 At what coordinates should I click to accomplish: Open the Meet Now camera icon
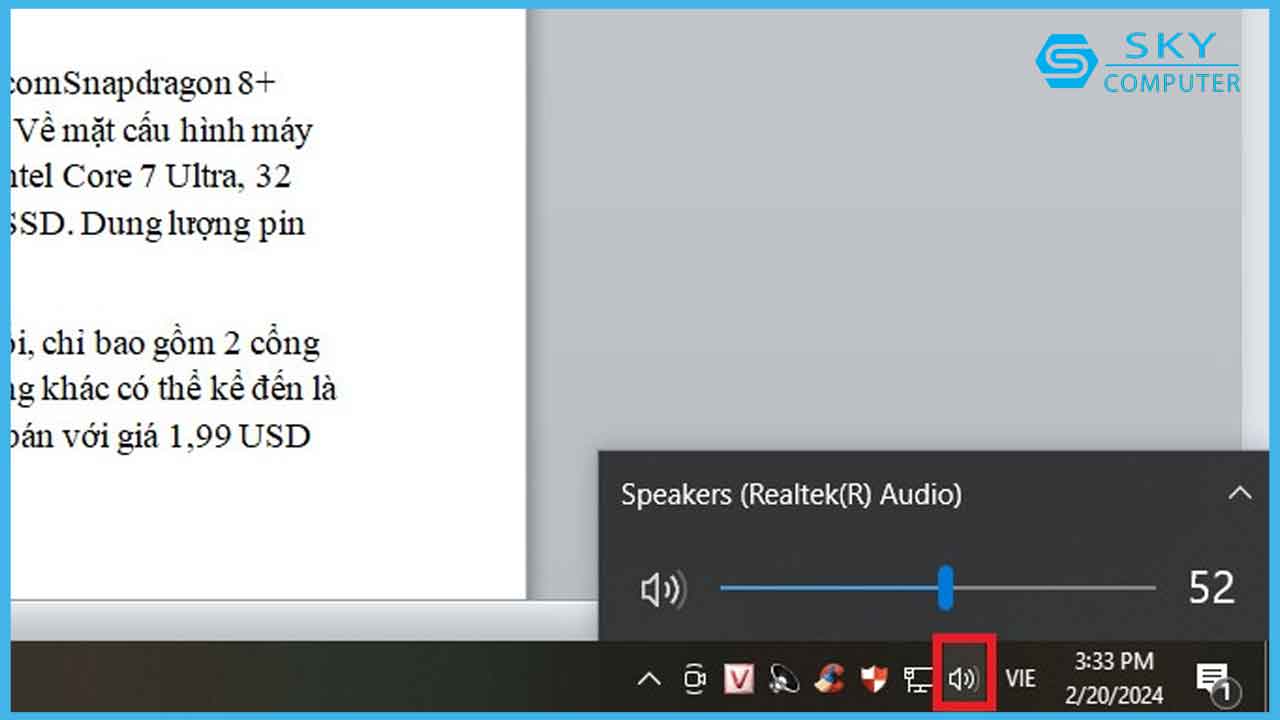(694, 680)
